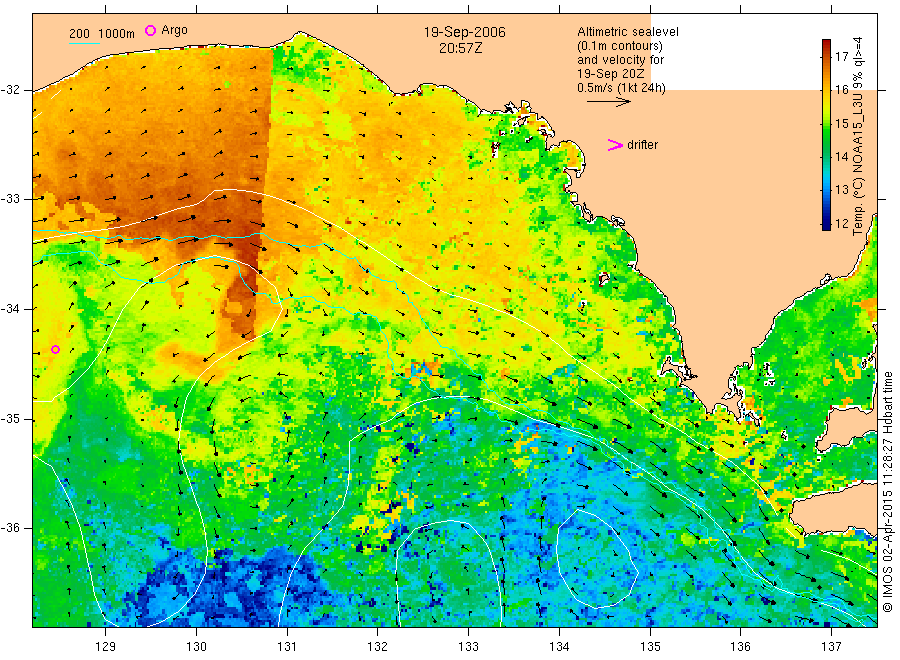Click longitude axis label 133
Screen dimensions: 900x660
click(468, 647)
